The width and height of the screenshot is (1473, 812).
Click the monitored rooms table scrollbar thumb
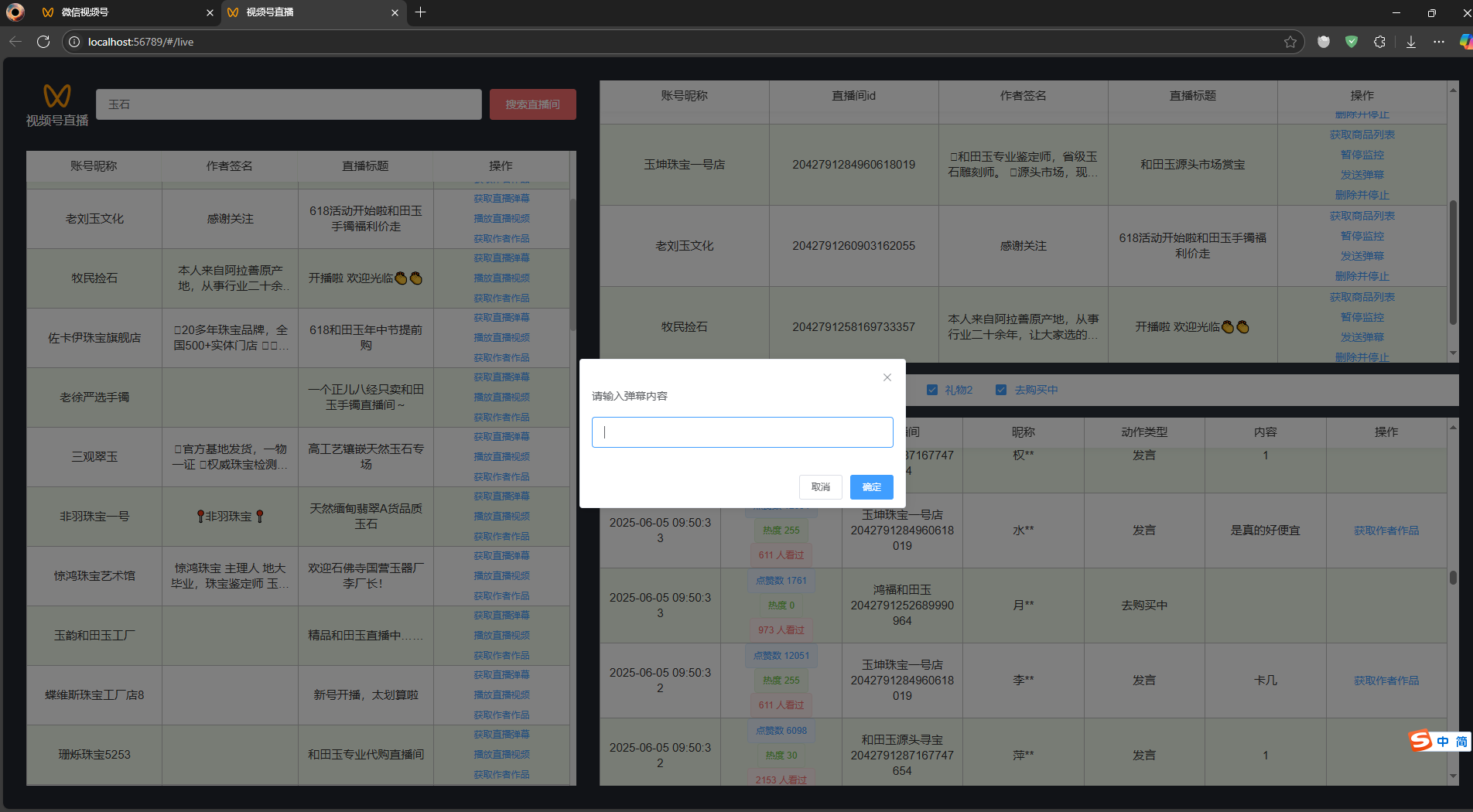point(1453,263)
